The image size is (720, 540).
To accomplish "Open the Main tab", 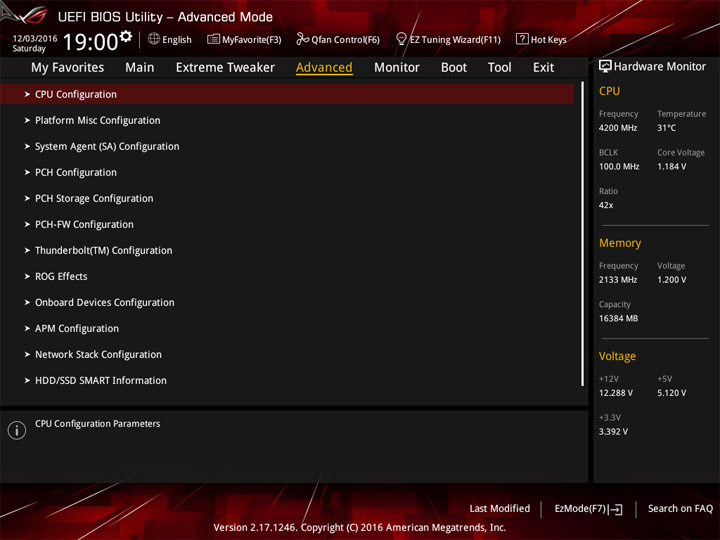I will (x=140, y=68).
